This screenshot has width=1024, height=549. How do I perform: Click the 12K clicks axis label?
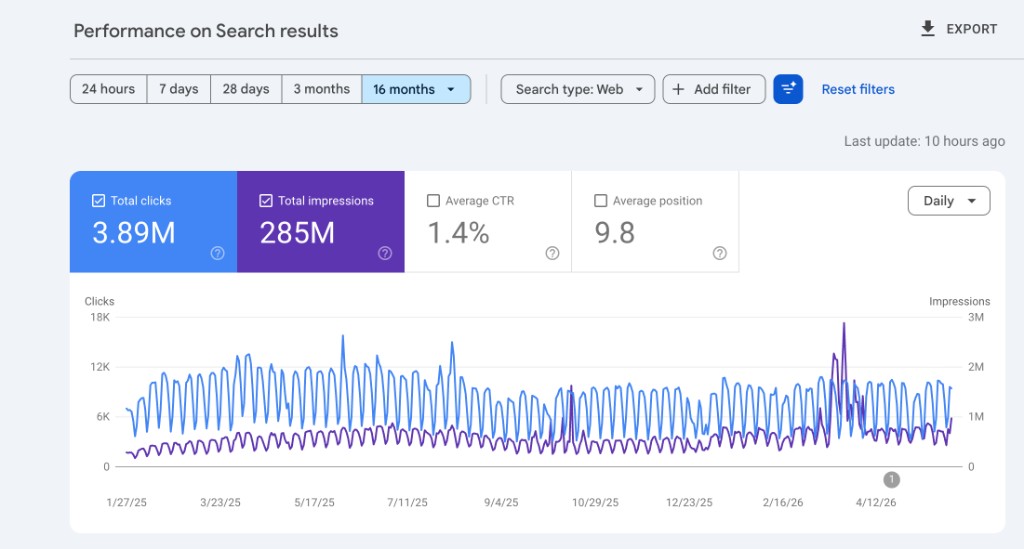pyautogui.click(x=100, y=367)
